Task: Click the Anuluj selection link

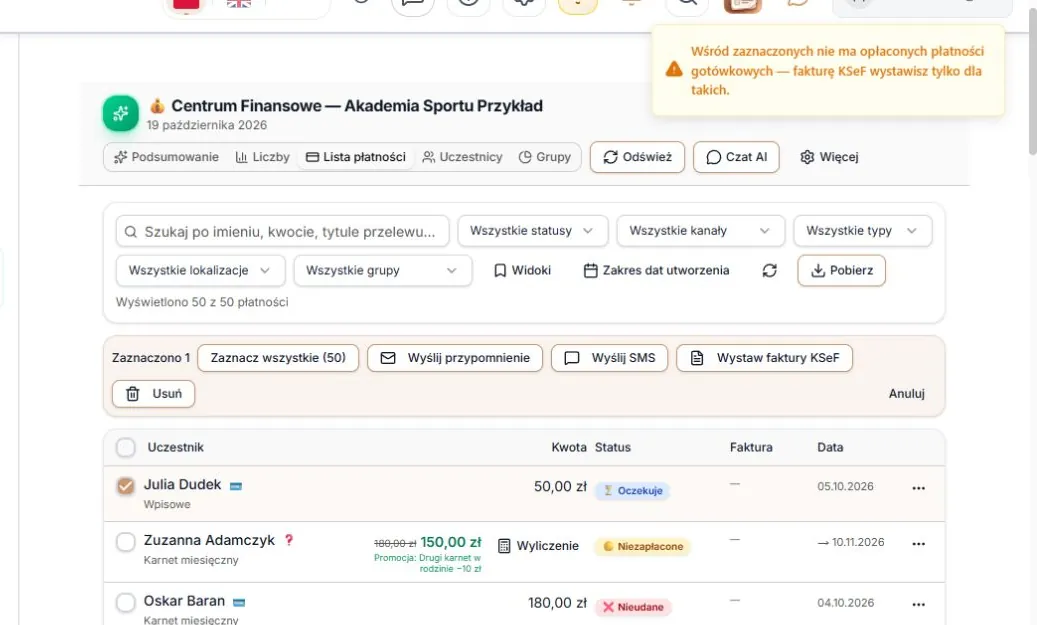Action: (906, 394)
